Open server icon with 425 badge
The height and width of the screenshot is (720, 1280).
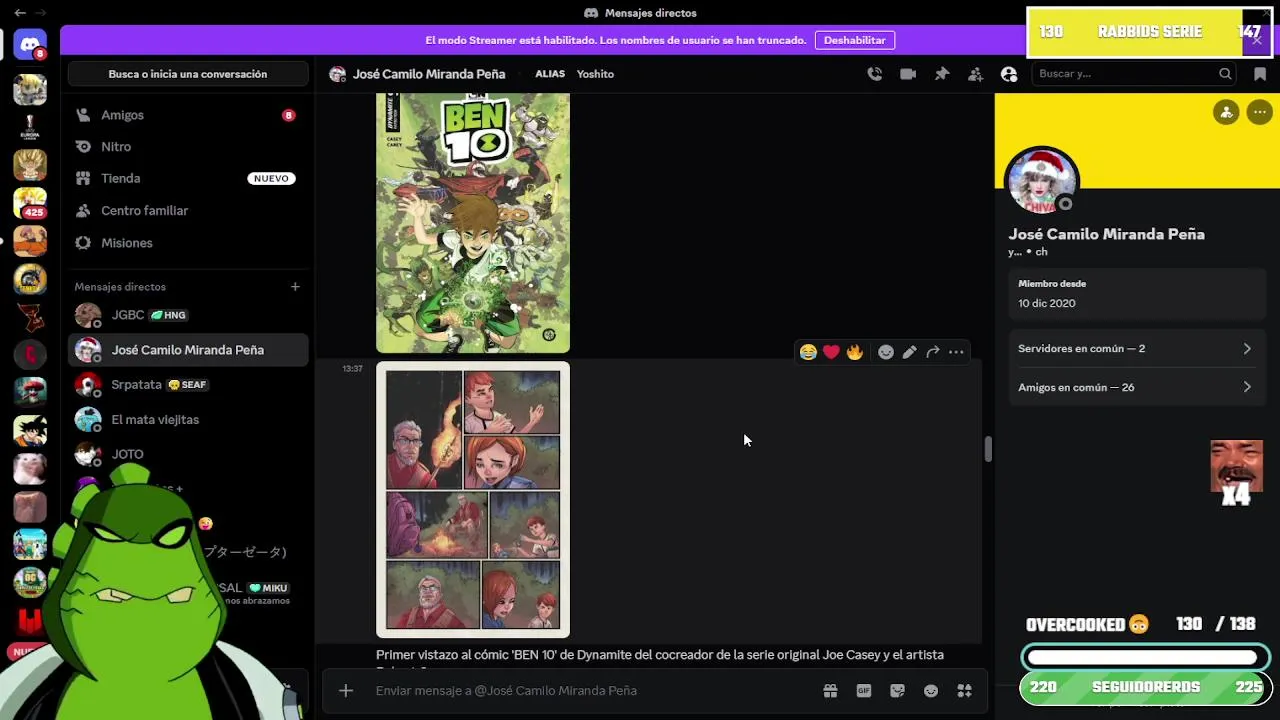pos(30,203)
